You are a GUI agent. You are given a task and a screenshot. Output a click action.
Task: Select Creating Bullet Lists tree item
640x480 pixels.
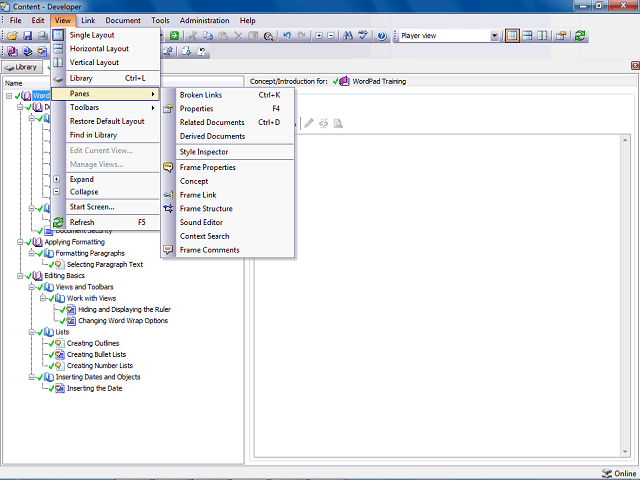(96, 355)
